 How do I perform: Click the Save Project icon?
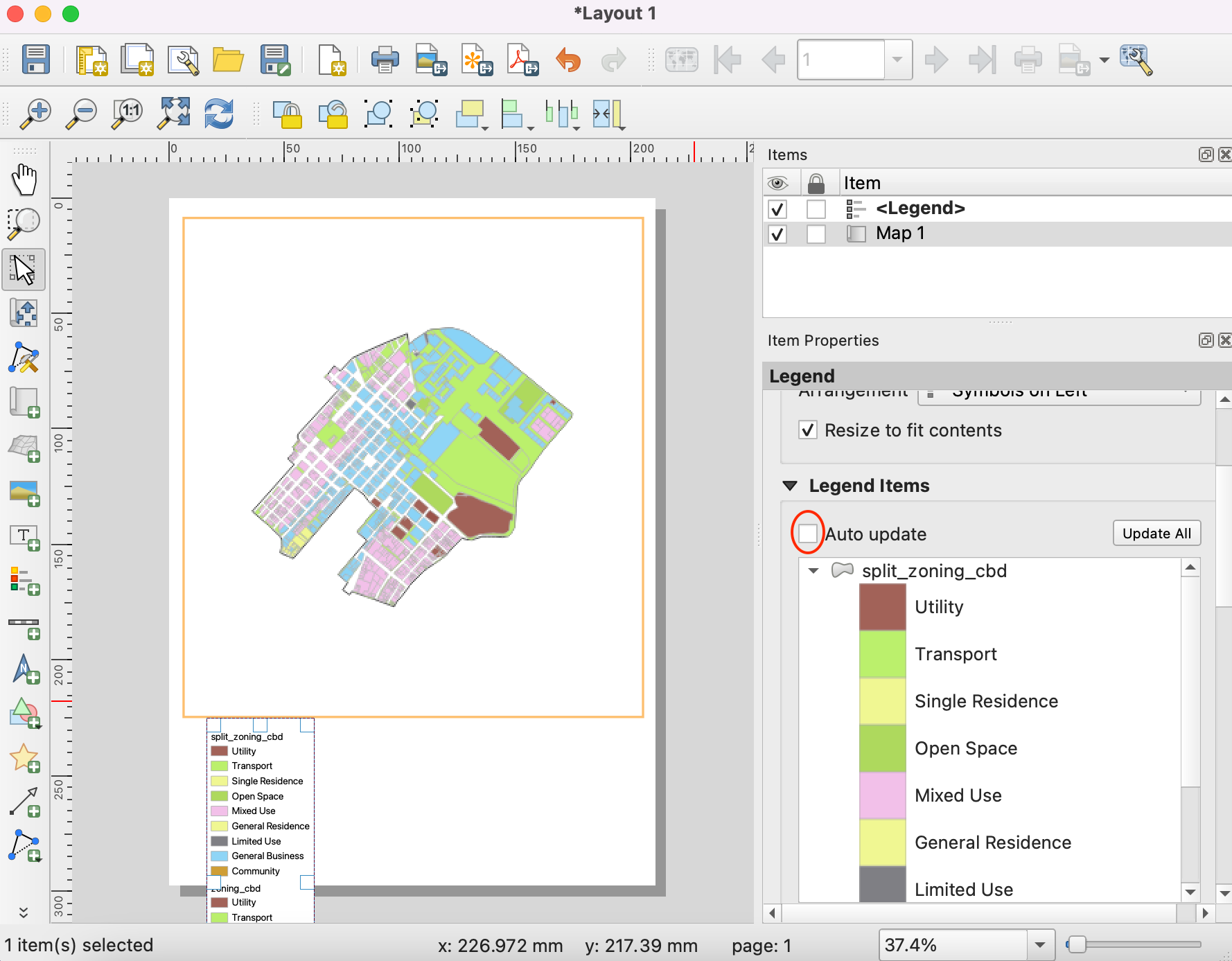35,60
